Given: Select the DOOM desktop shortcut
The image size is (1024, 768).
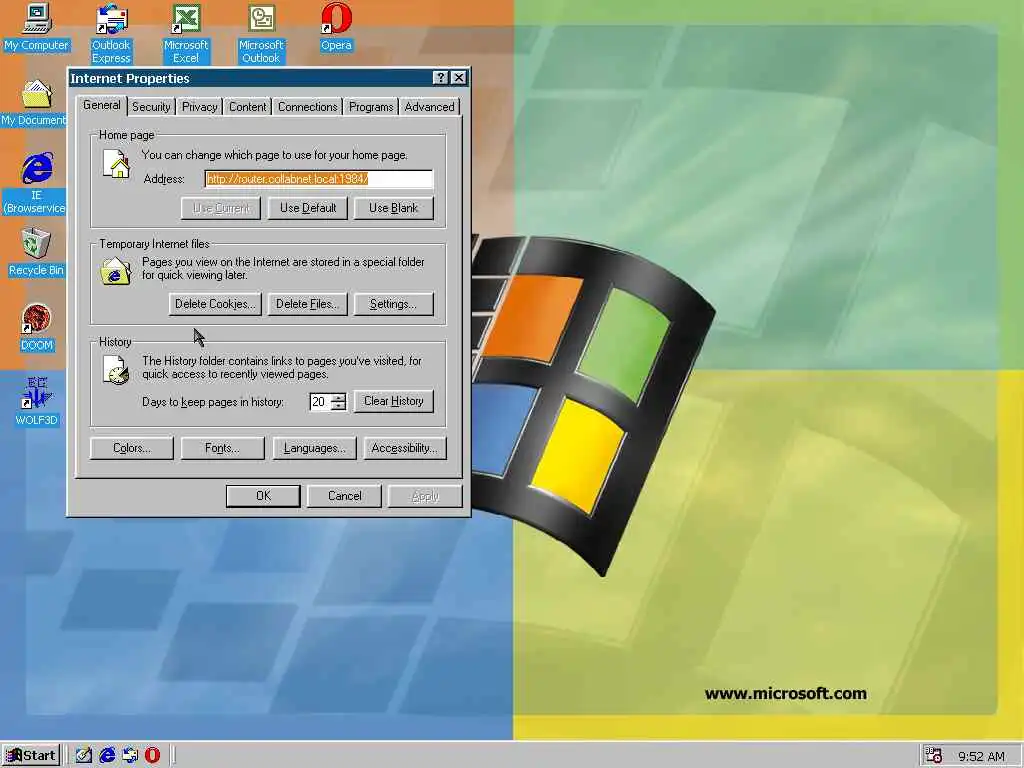Looking at the screenshot, I should [x=37, y=327].
